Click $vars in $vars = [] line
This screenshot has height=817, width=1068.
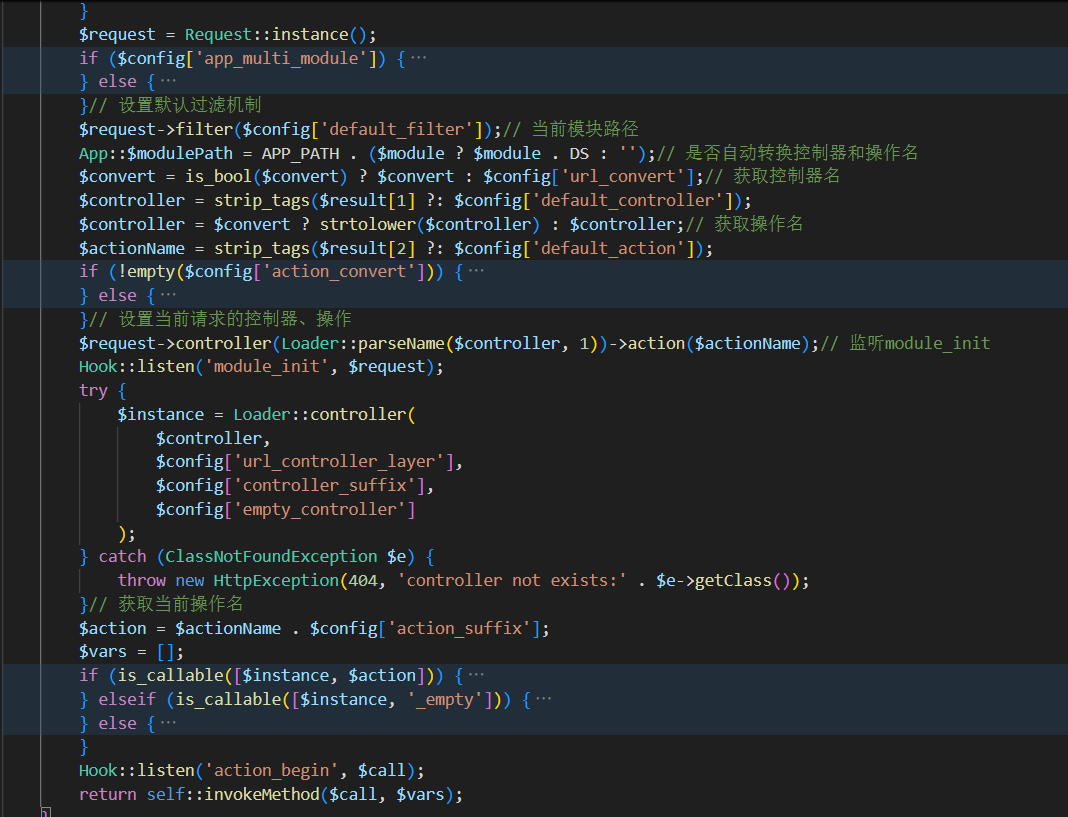[x=102, y=652]
